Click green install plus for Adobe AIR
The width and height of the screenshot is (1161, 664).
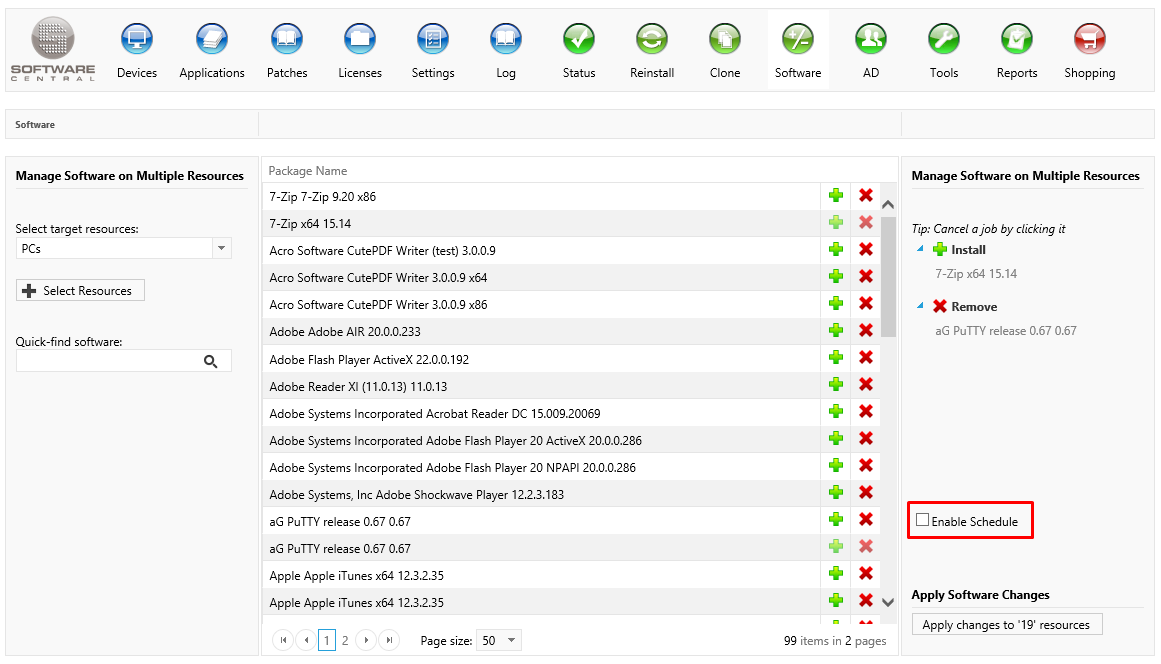point(836,331)
